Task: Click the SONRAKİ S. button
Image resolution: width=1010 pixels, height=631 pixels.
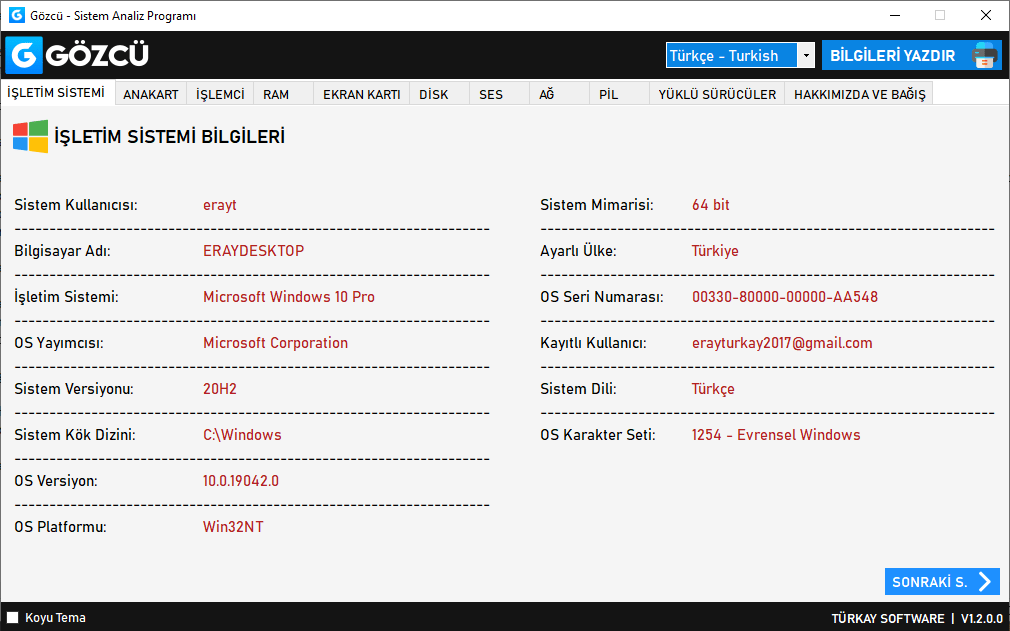Action: point(942,581)
